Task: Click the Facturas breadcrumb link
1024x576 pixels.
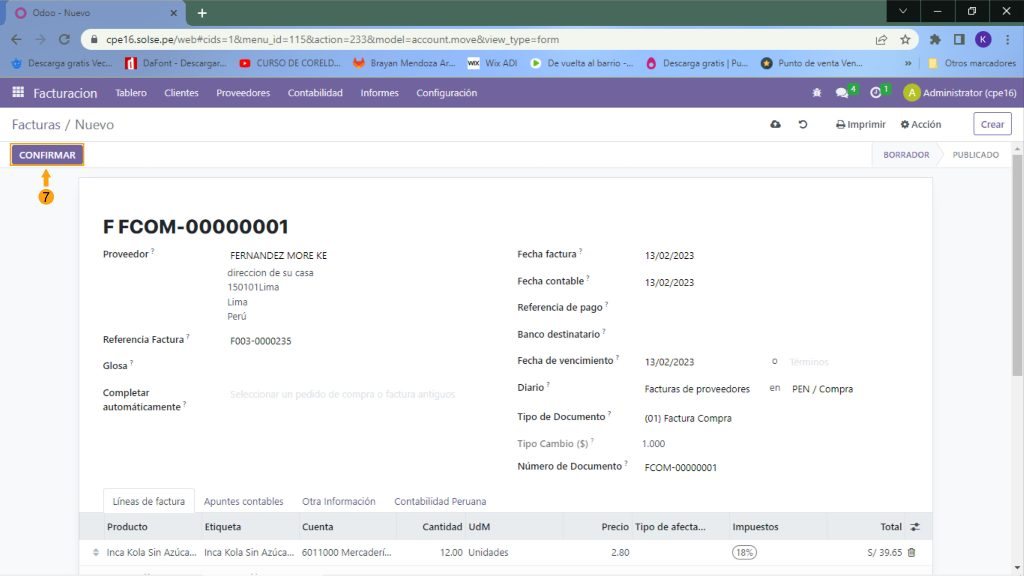Action: [36, 125]
